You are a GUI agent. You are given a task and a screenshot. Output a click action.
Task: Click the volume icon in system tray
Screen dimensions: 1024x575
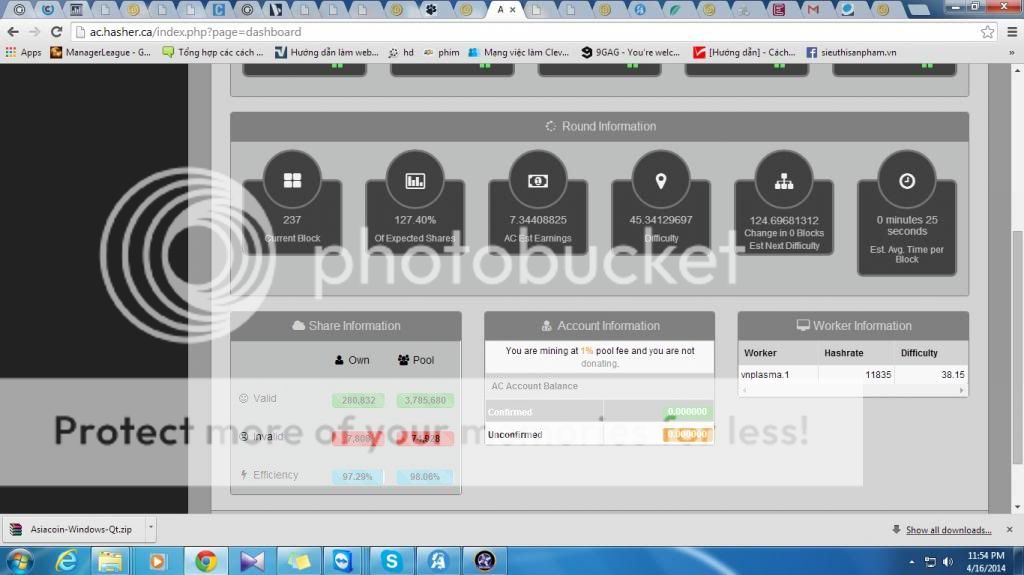click(948, 562)
